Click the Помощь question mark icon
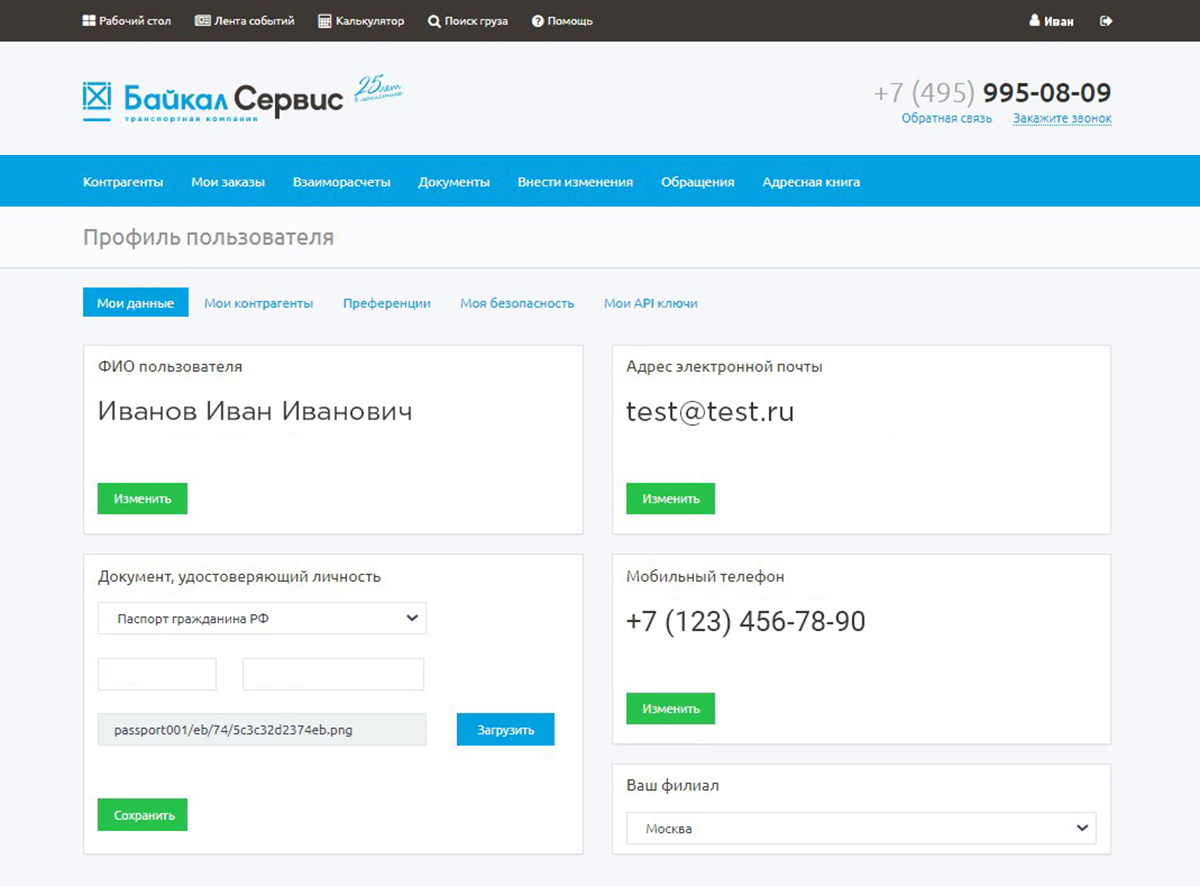Viewport: 1200px width, 886px height. coord(538,21)
